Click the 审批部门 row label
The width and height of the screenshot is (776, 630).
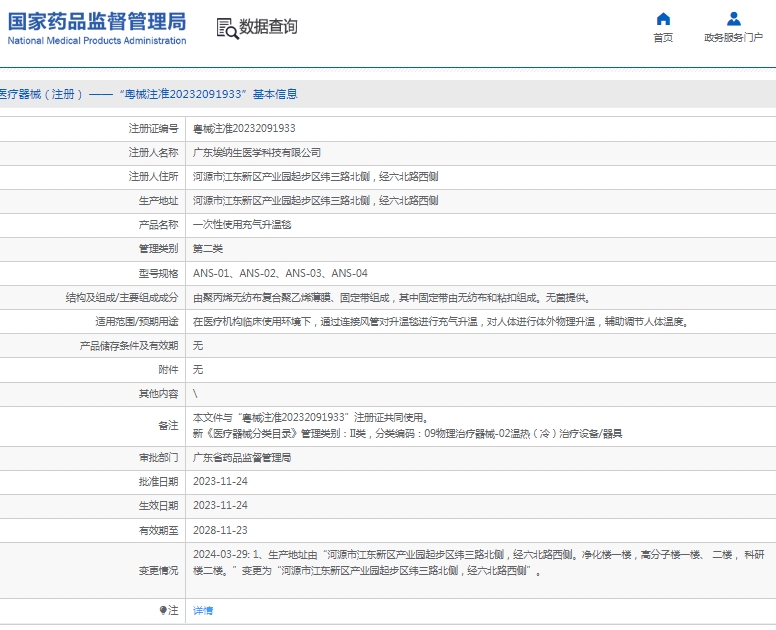click(158, 458)
